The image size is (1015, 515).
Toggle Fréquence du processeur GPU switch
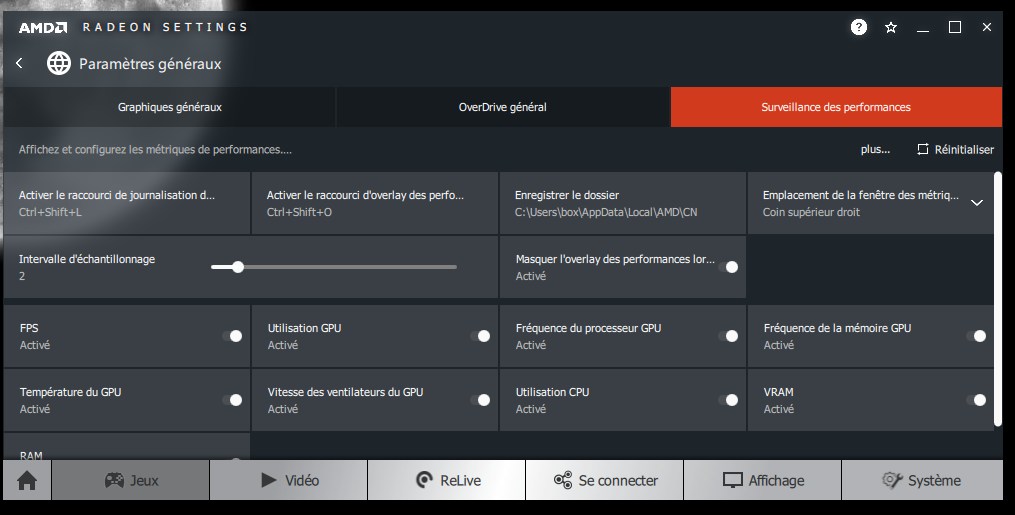tap(728, 336)
